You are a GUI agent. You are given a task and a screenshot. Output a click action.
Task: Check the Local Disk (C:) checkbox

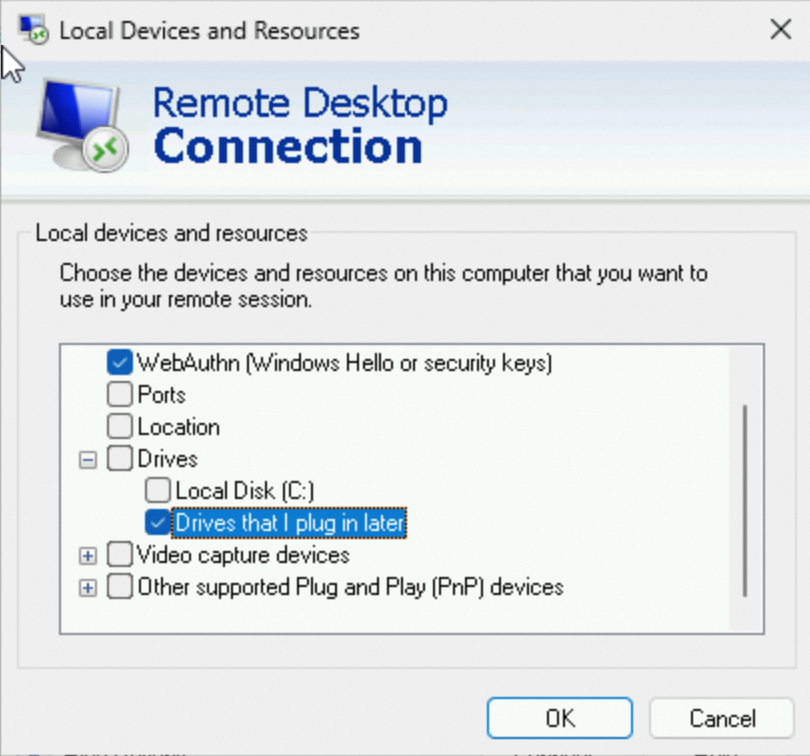(x=158, y=490)
